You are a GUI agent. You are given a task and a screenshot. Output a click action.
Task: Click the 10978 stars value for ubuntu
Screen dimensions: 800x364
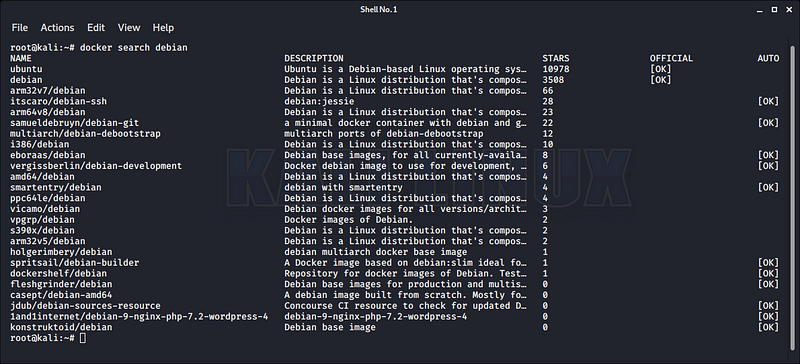[x=556, y=69]
